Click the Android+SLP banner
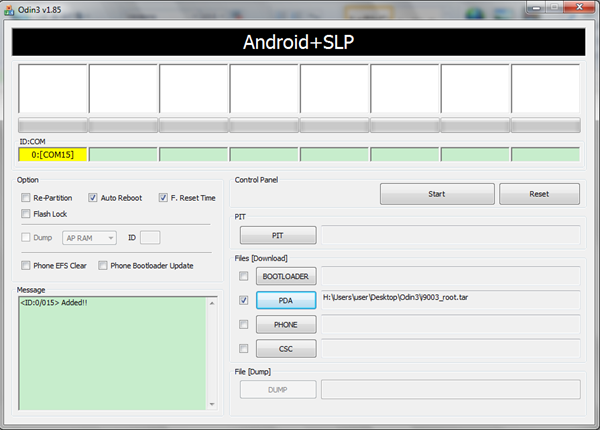This screenshot has height=430, width=600. click(298, 42)
